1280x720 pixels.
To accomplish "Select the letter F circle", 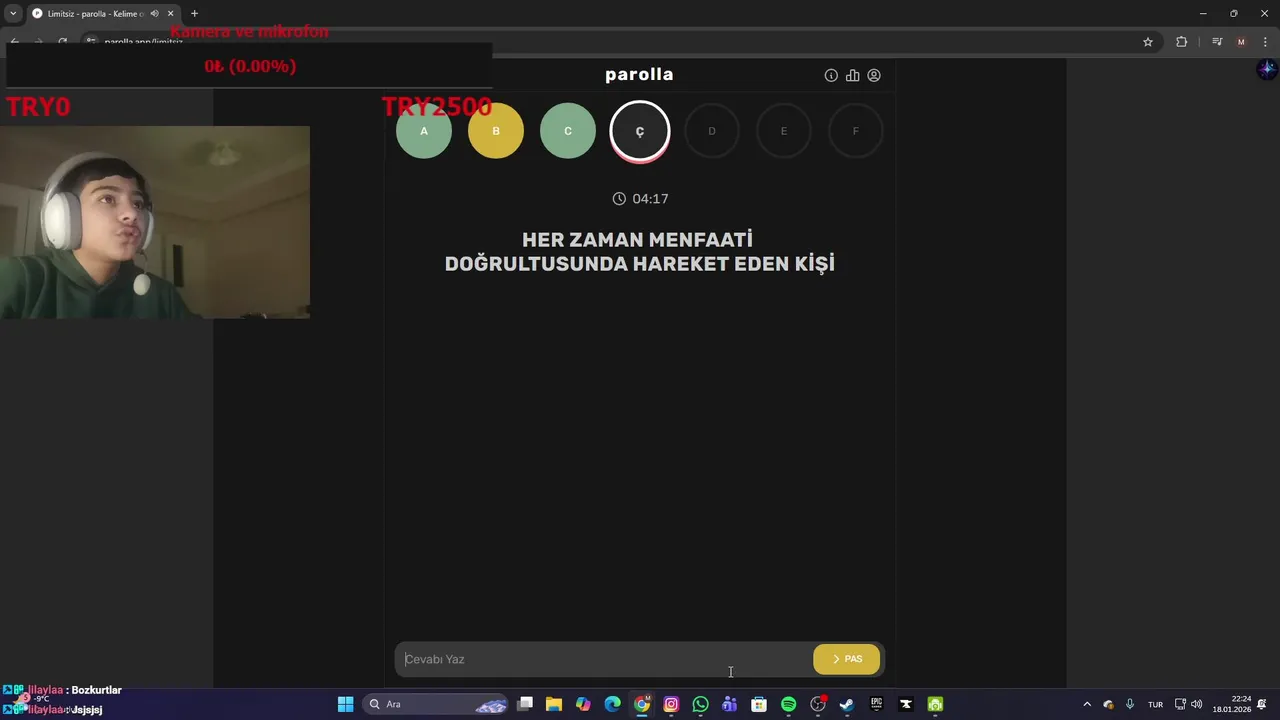I will pos(856,131).
